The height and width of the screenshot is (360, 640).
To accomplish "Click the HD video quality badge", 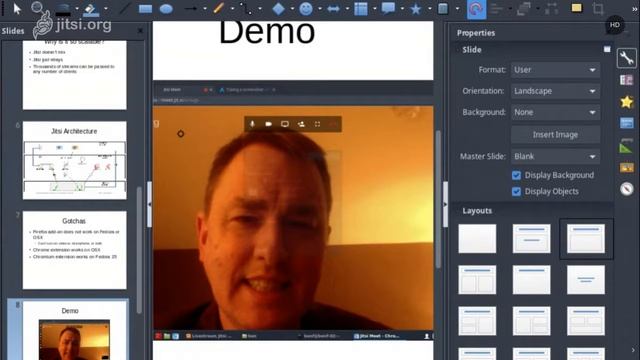I will click(615, 25).
